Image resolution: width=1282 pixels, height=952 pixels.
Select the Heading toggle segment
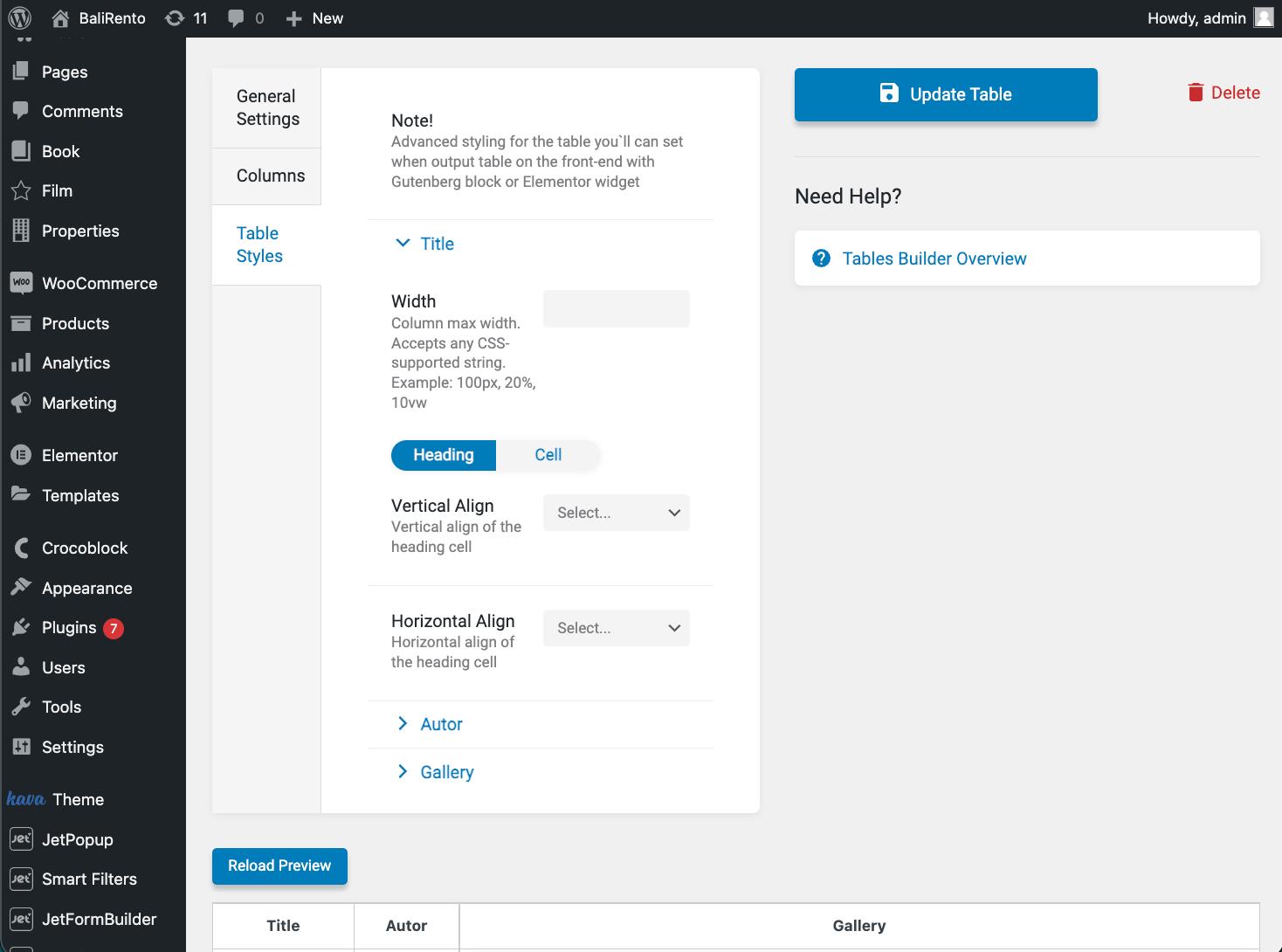point(444,455)
